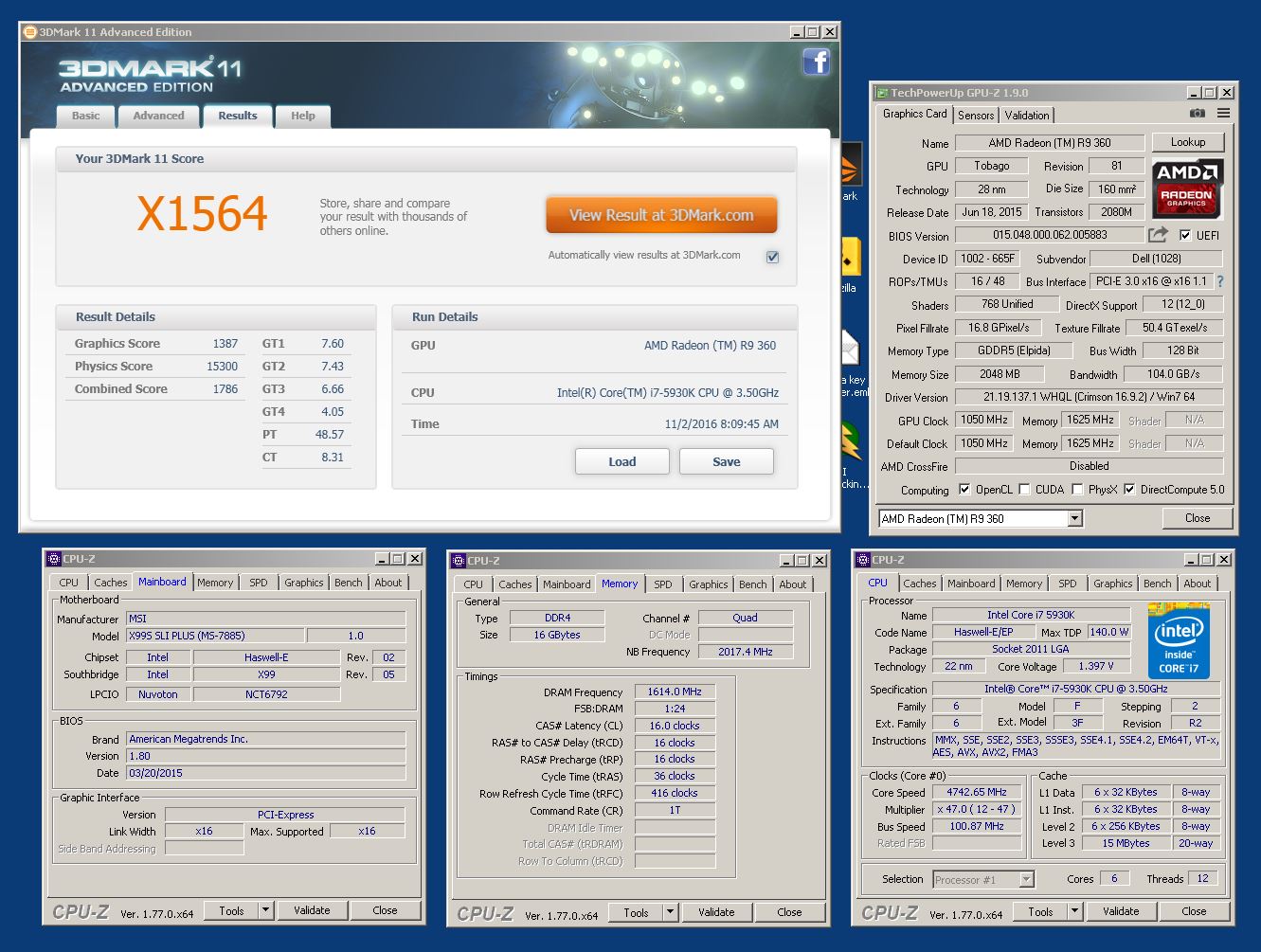The height and width of the screenshot is (952, 1261).
Task: Click the Mainboard CPU-Z window title icon
Action: click(54, 559)
